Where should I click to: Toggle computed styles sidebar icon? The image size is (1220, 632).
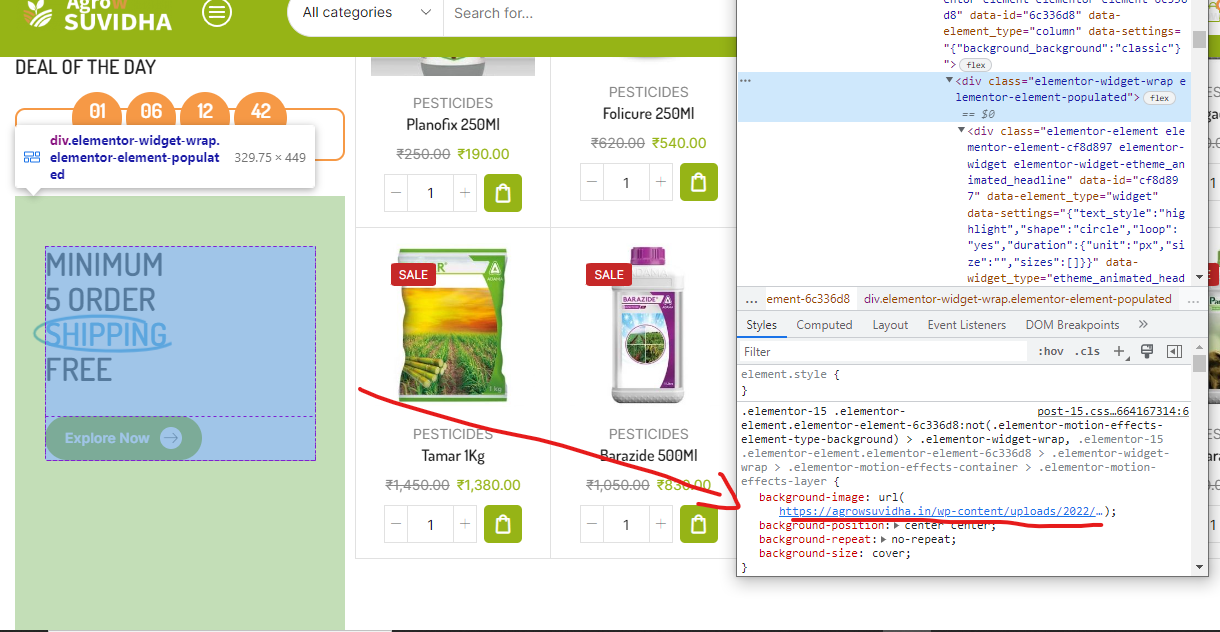1175,351
